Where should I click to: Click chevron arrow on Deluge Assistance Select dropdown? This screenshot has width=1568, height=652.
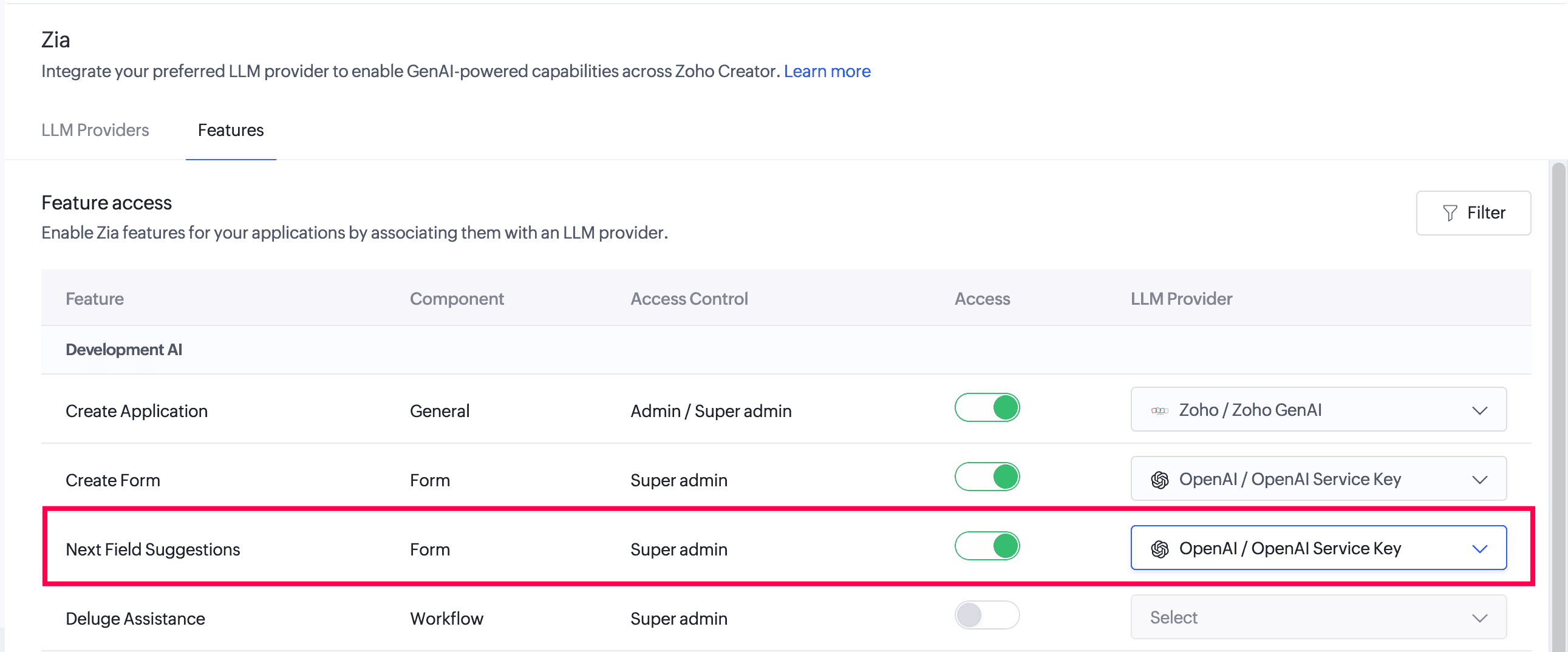click(x=1480, y=618)
